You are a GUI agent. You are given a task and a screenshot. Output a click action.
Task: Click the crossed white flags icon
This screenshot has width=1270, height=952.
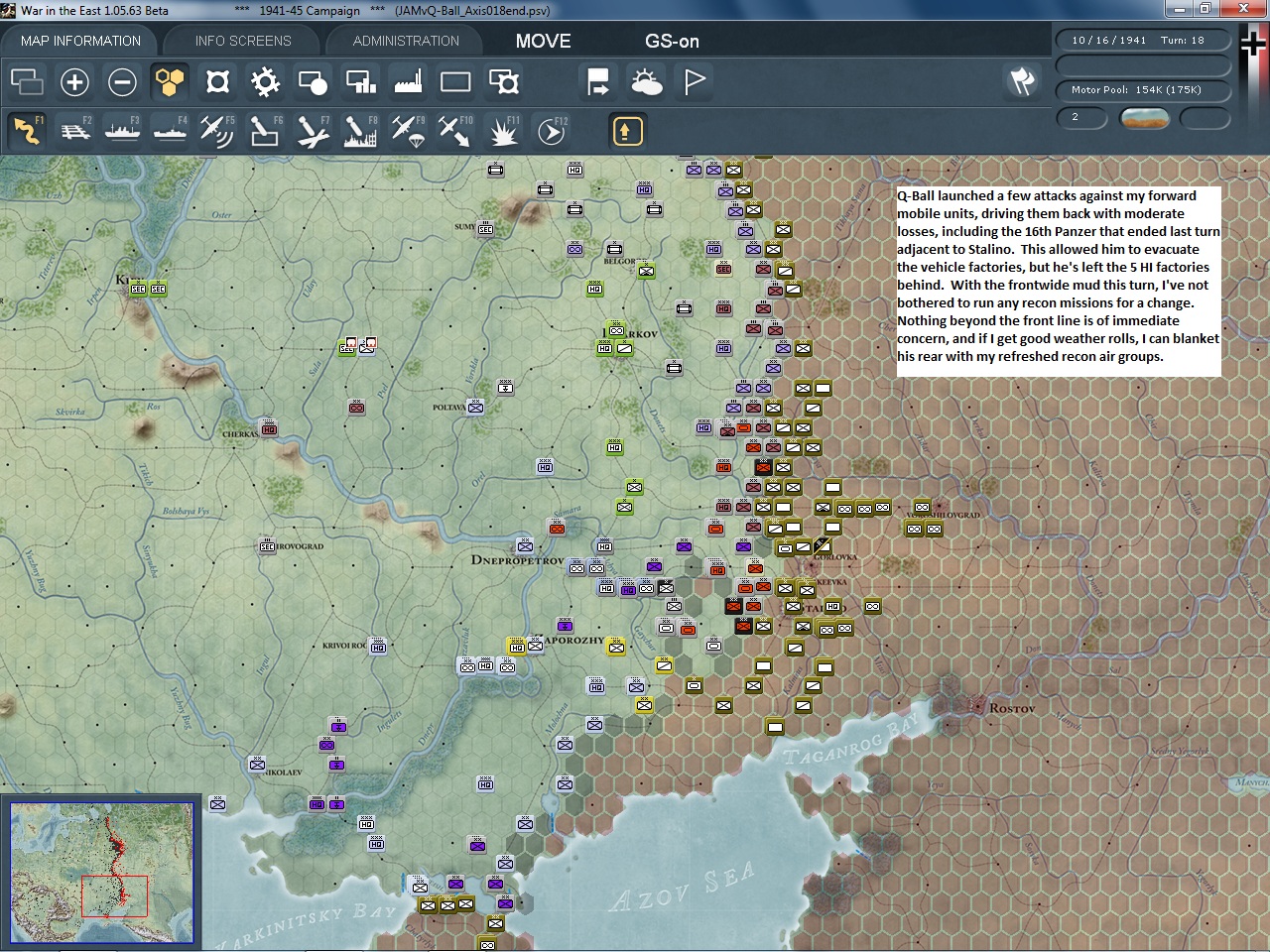[1022, 81]
